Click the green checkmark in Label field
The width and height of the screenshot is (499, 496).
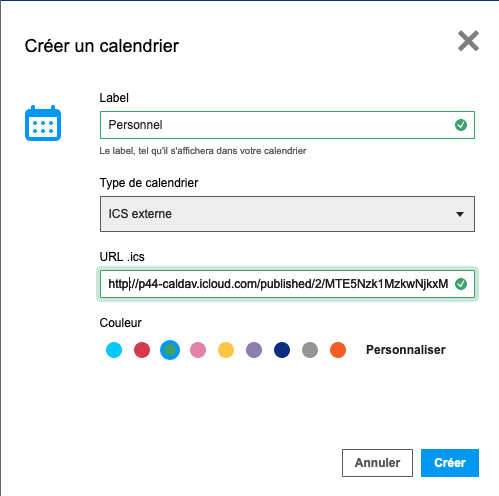[461, 125]
